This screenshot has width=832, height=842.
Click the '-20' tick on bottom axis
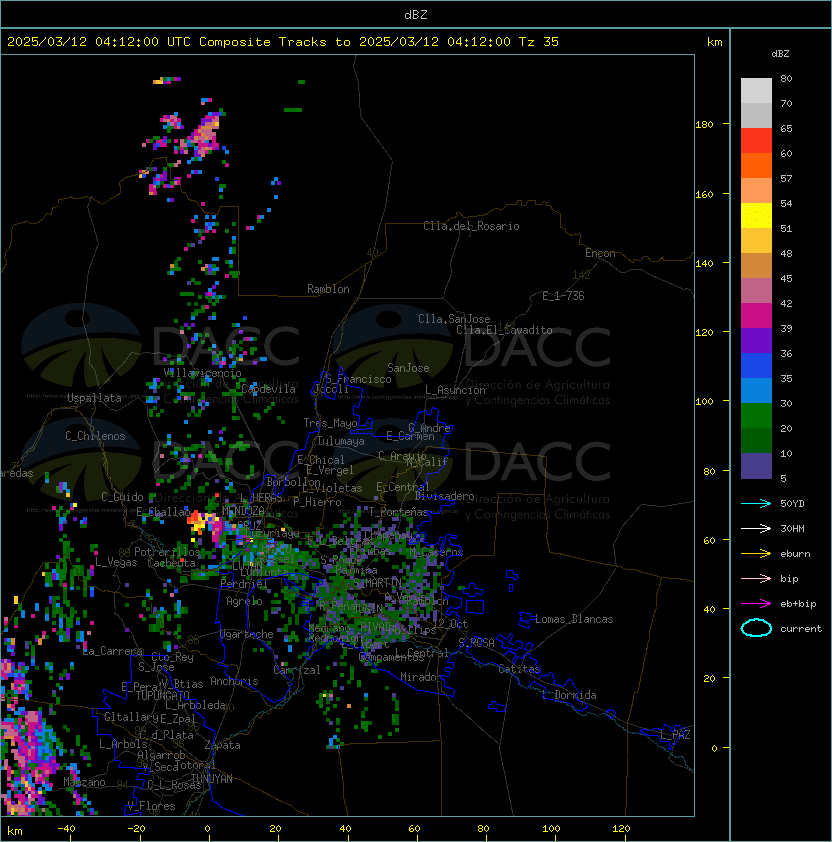[136, 829]
